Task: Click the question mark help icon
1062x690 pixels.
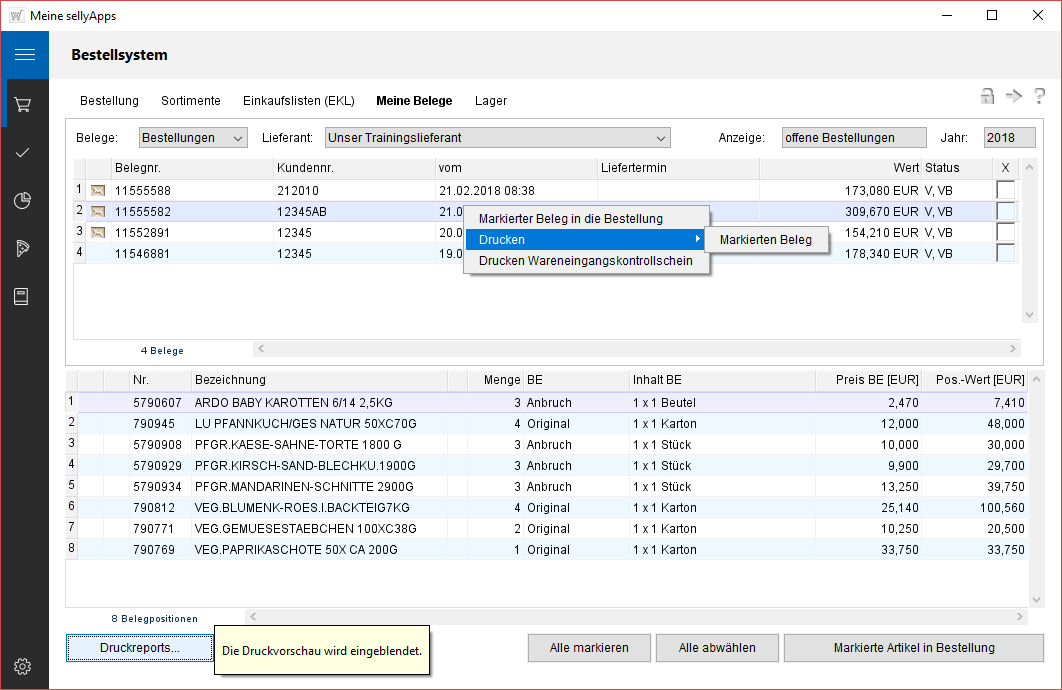Action: coord(1040,96)
